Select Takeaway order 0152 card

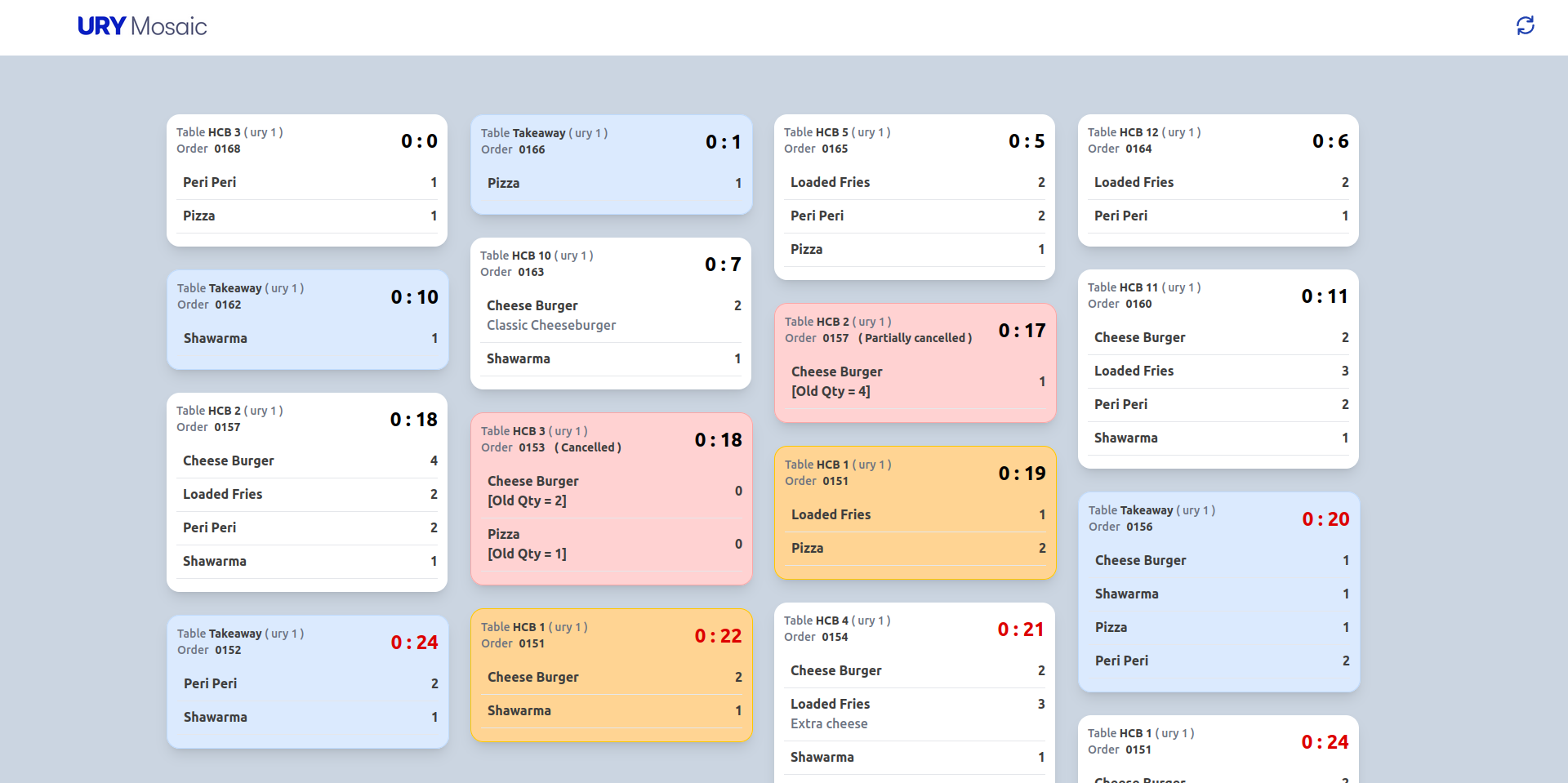point(307,683)
